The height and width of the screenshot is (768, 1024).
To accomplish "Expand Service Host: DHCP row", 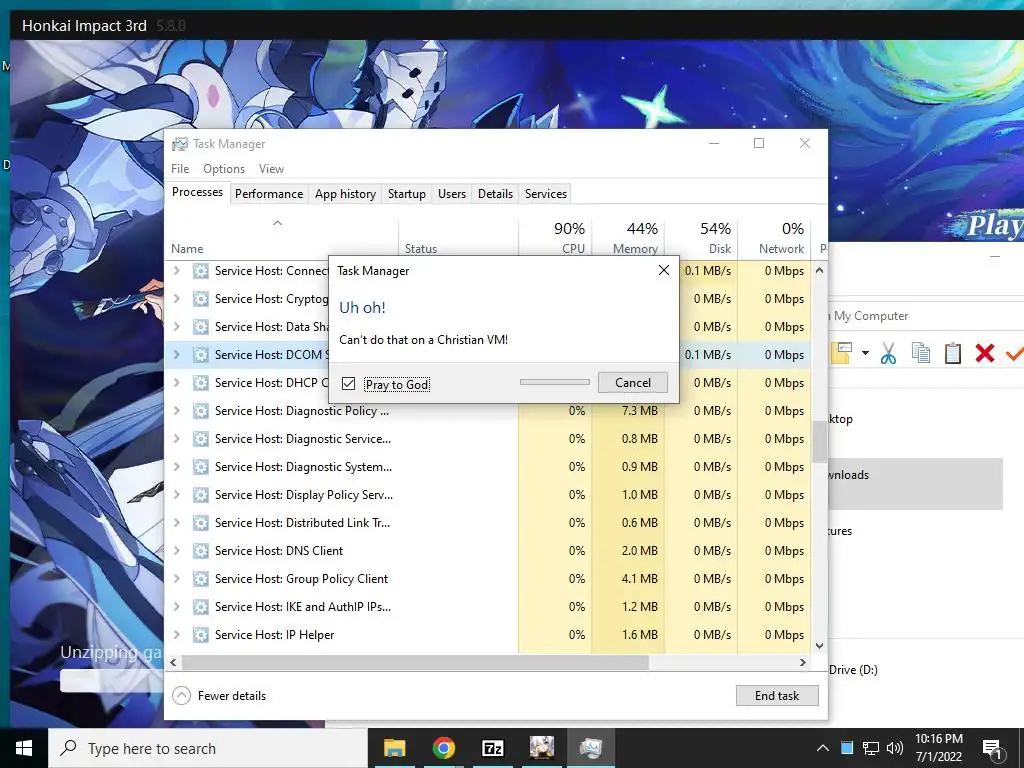I will (176, 383).
